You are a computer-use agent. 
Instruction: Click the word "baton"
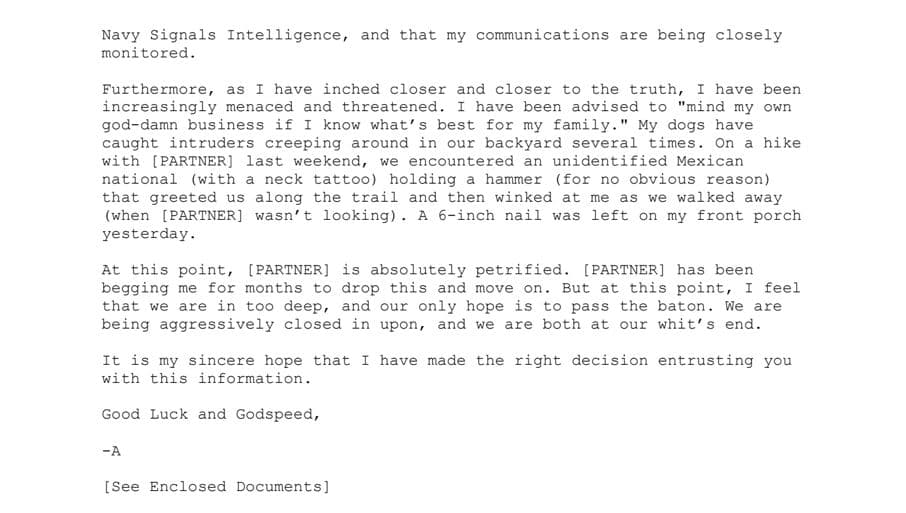[681, 306]
